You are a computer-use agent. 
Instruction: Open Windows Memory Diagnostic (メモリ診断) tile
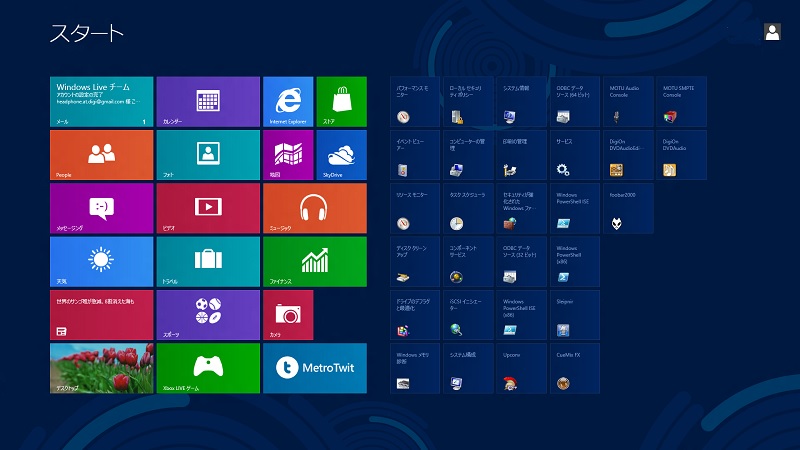coord(415,368)
